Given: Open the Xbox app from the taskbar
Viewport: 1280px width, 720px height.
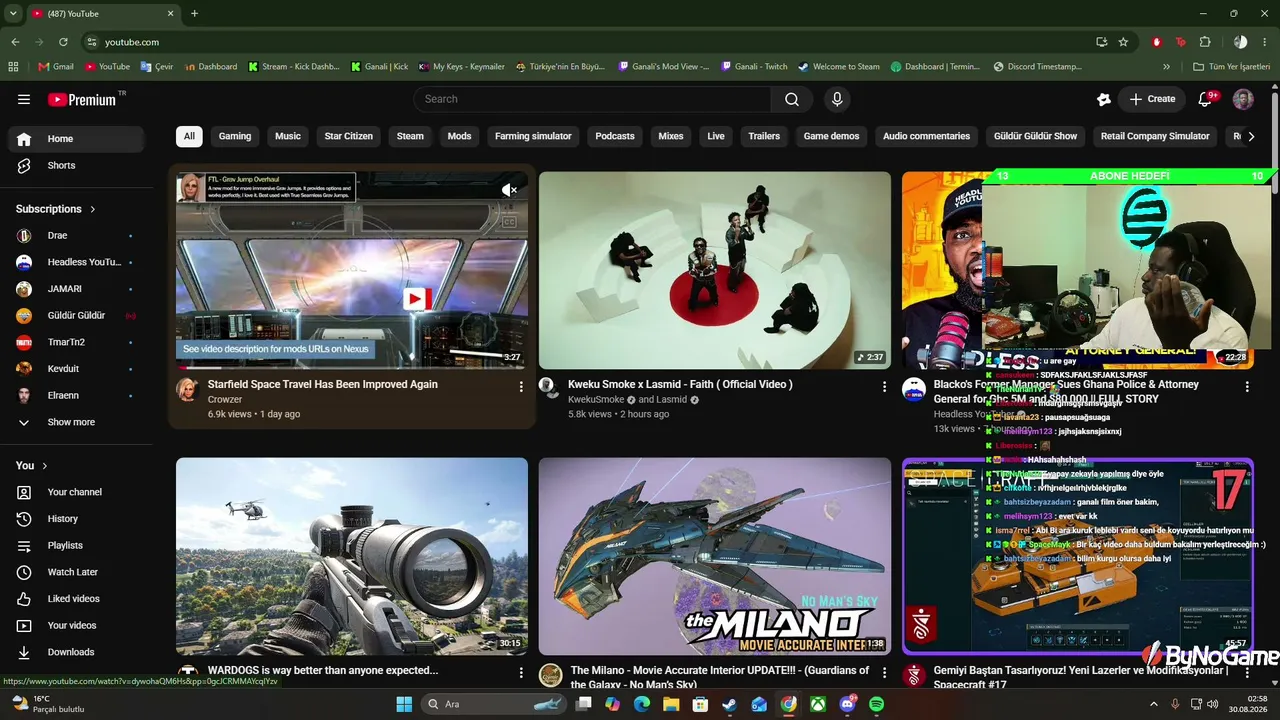Looking at the screenshot, I should (818, 704).
